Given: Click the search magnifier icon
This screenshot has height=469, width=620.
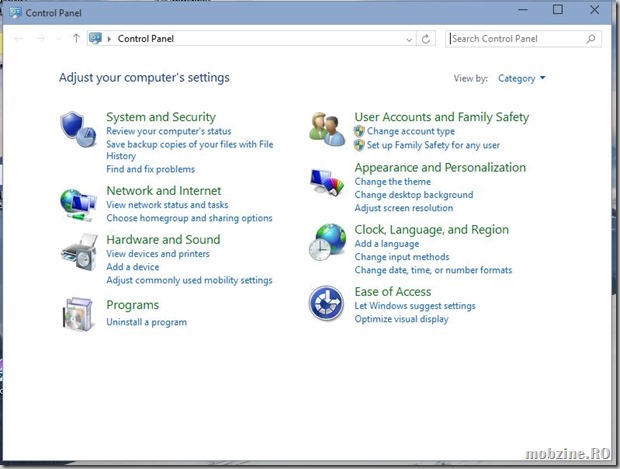Looking at the screenshot, I should pyautogui.click(x=591, y=39).
